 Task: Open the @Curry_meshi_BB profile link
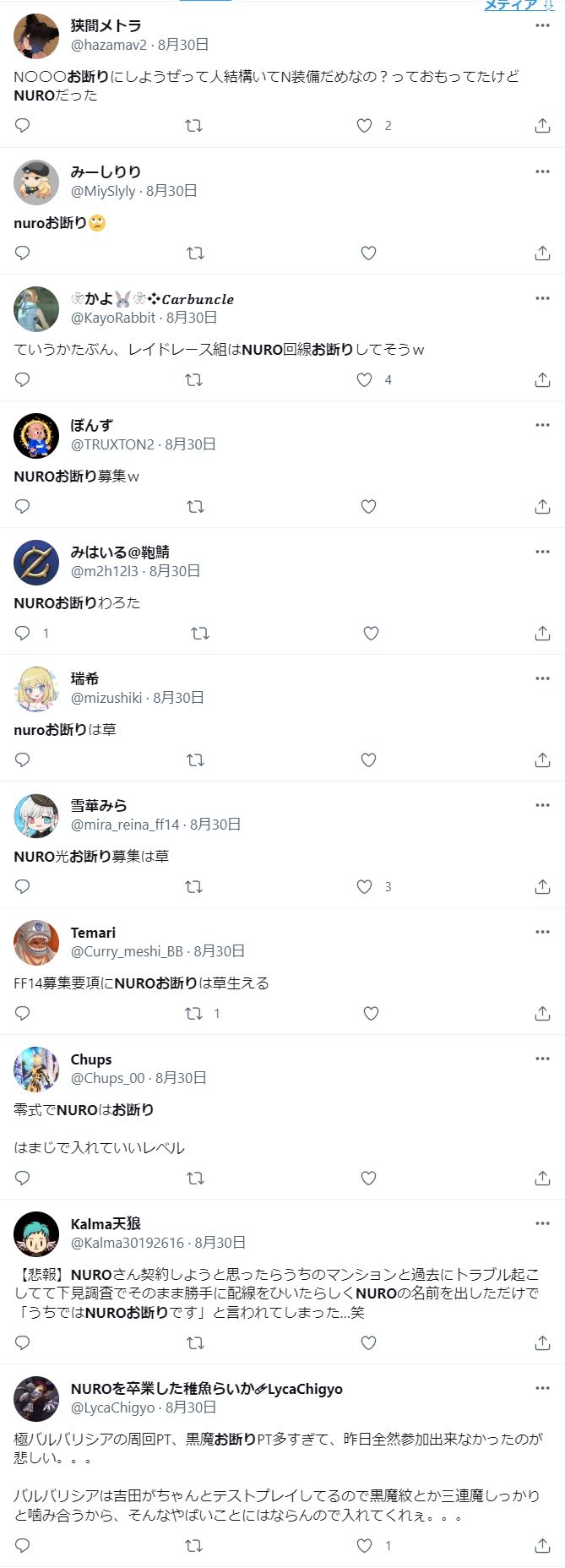point(127,951)
